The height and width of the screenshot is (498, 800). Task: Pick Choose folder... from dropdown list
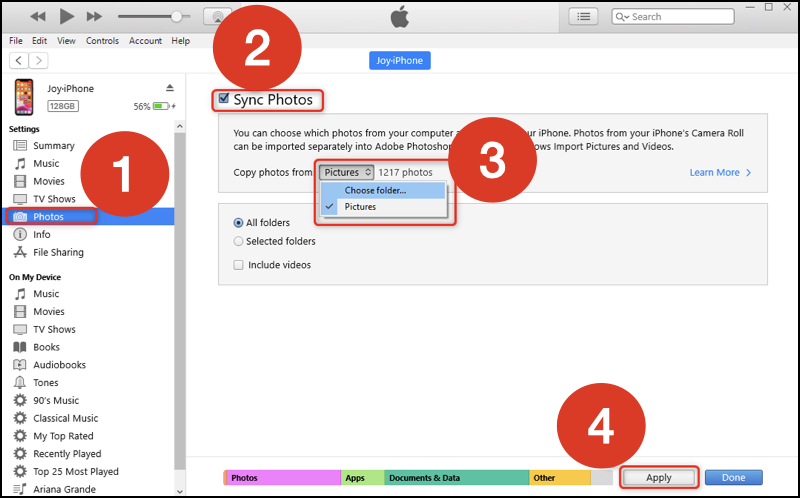point(375,190)
